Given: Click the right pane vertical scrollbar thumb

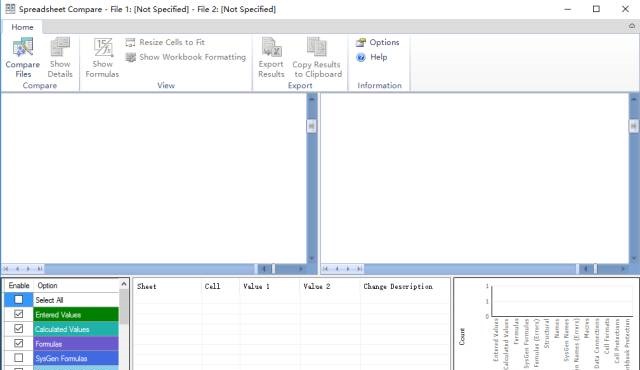Looking at the screenshot, I should 634,126.
